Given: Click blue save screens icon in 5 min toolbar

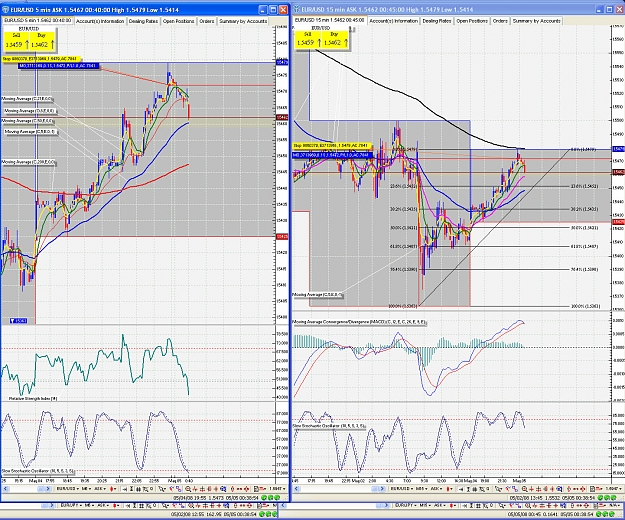Looking at the screenshot, I should click(x=223, y=489).
